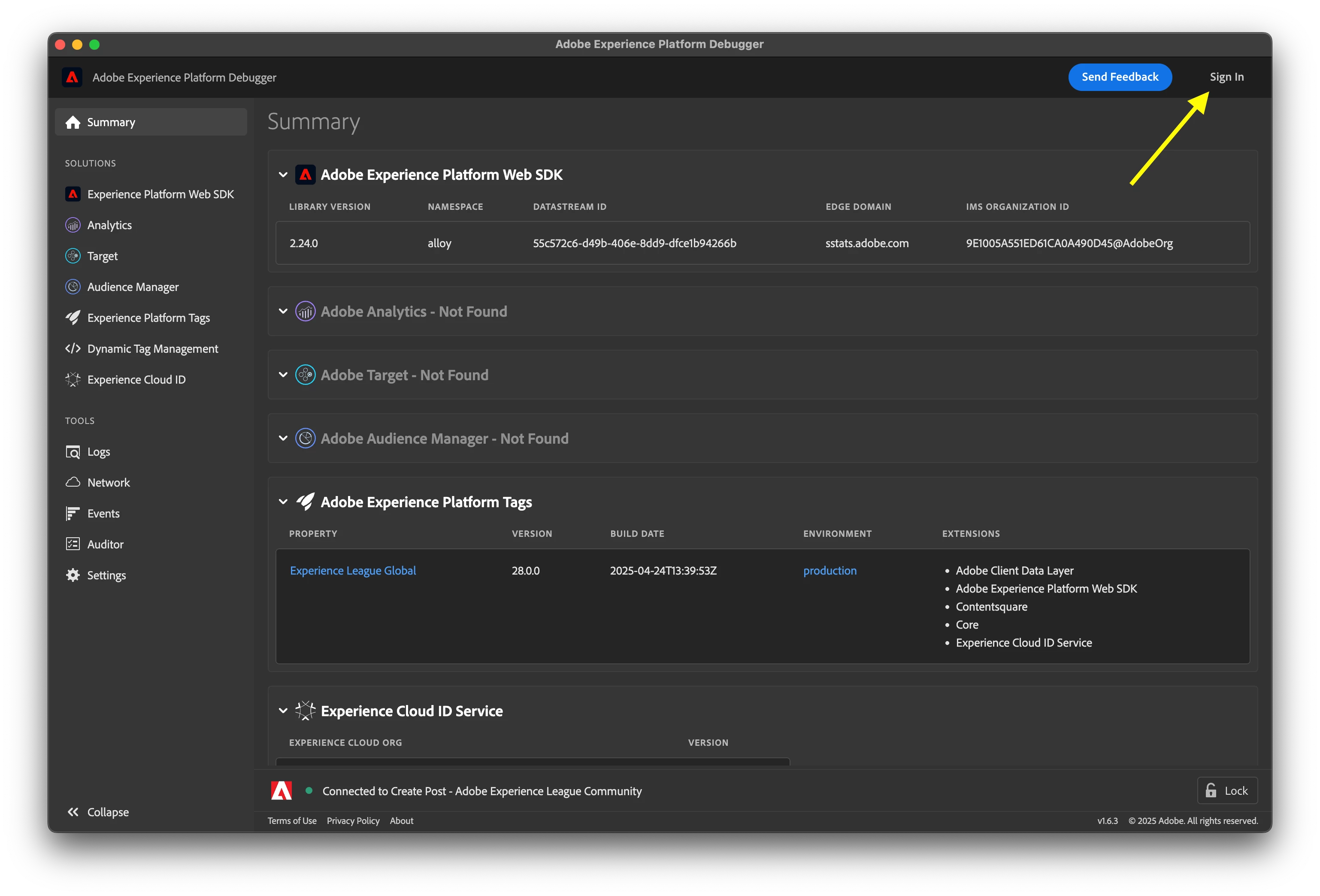This screenshot has width=1320, height=896.
Task: Open the Analytics sidebar icon
Action: (73, 225)
